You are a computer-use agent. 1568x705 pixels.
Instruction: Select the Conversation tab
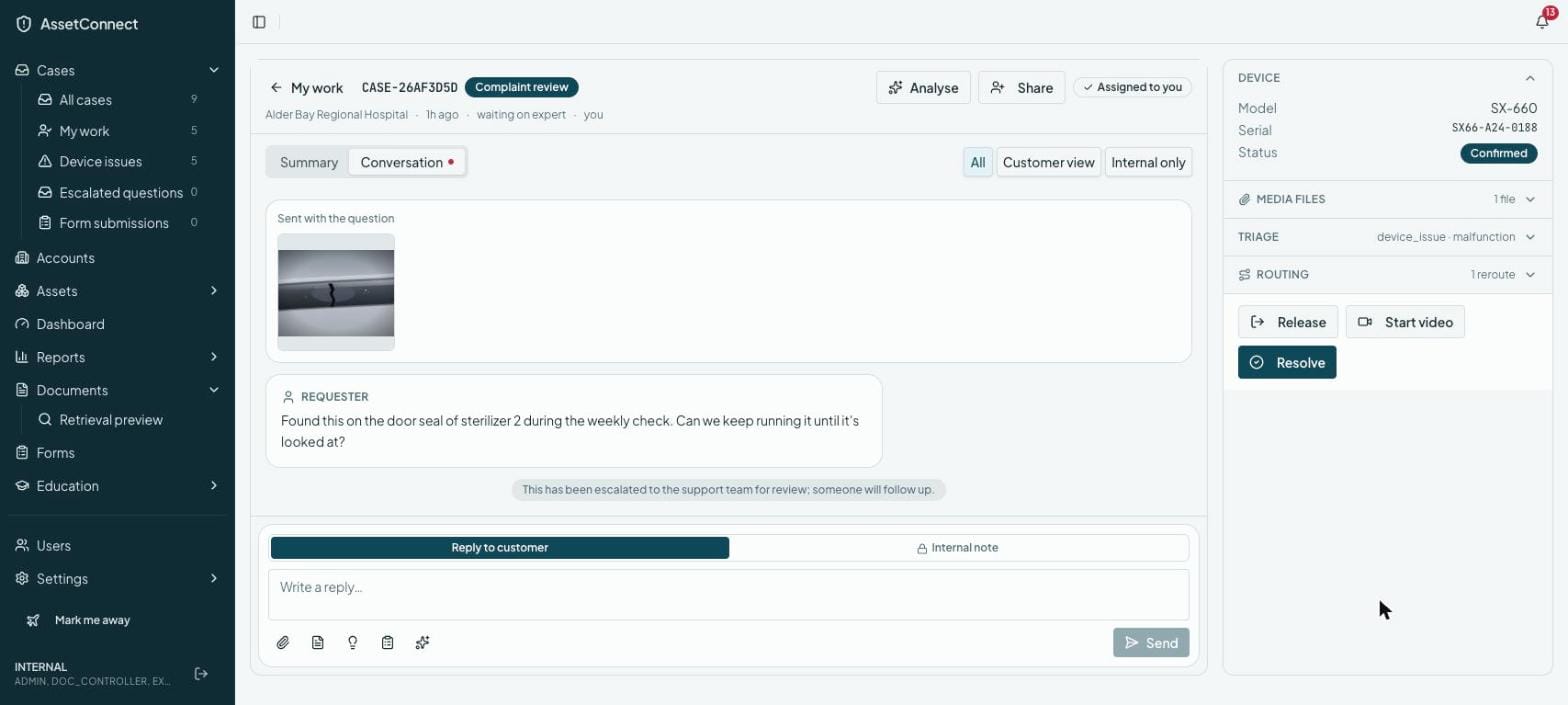(x=407, y=162)
